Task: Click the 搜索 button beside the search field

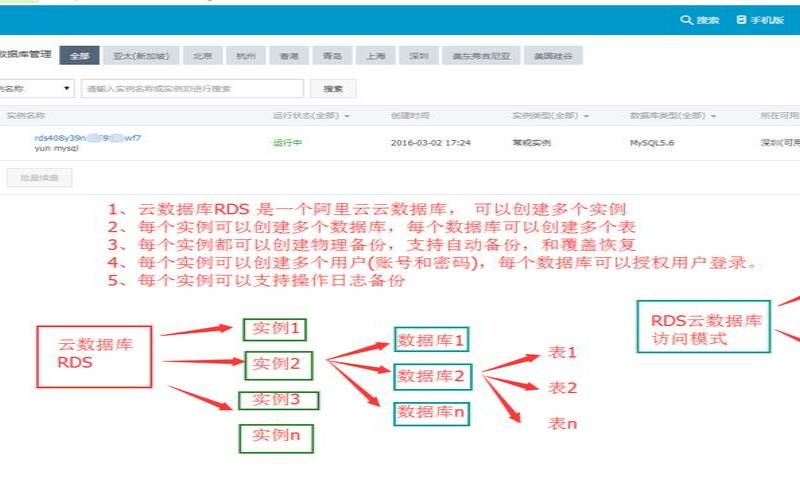Action: coord(333,88)
